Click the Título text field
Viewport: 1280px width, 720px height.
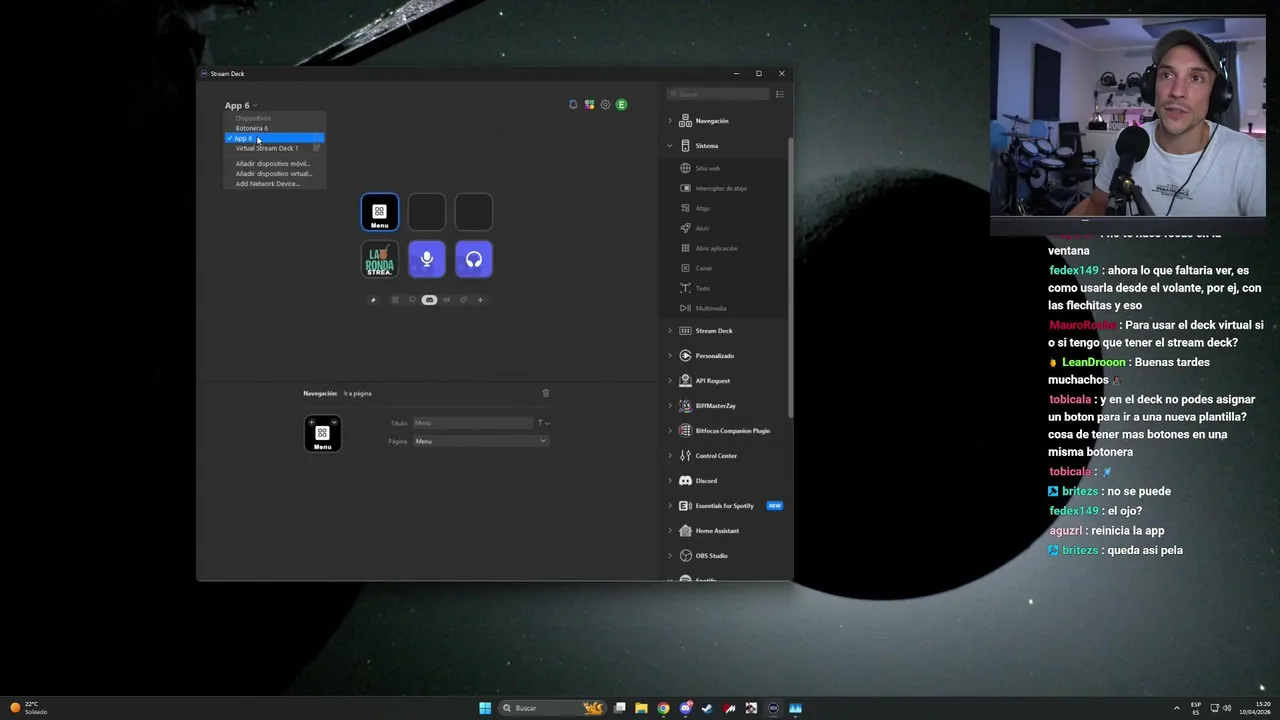[x=473, y=423]
